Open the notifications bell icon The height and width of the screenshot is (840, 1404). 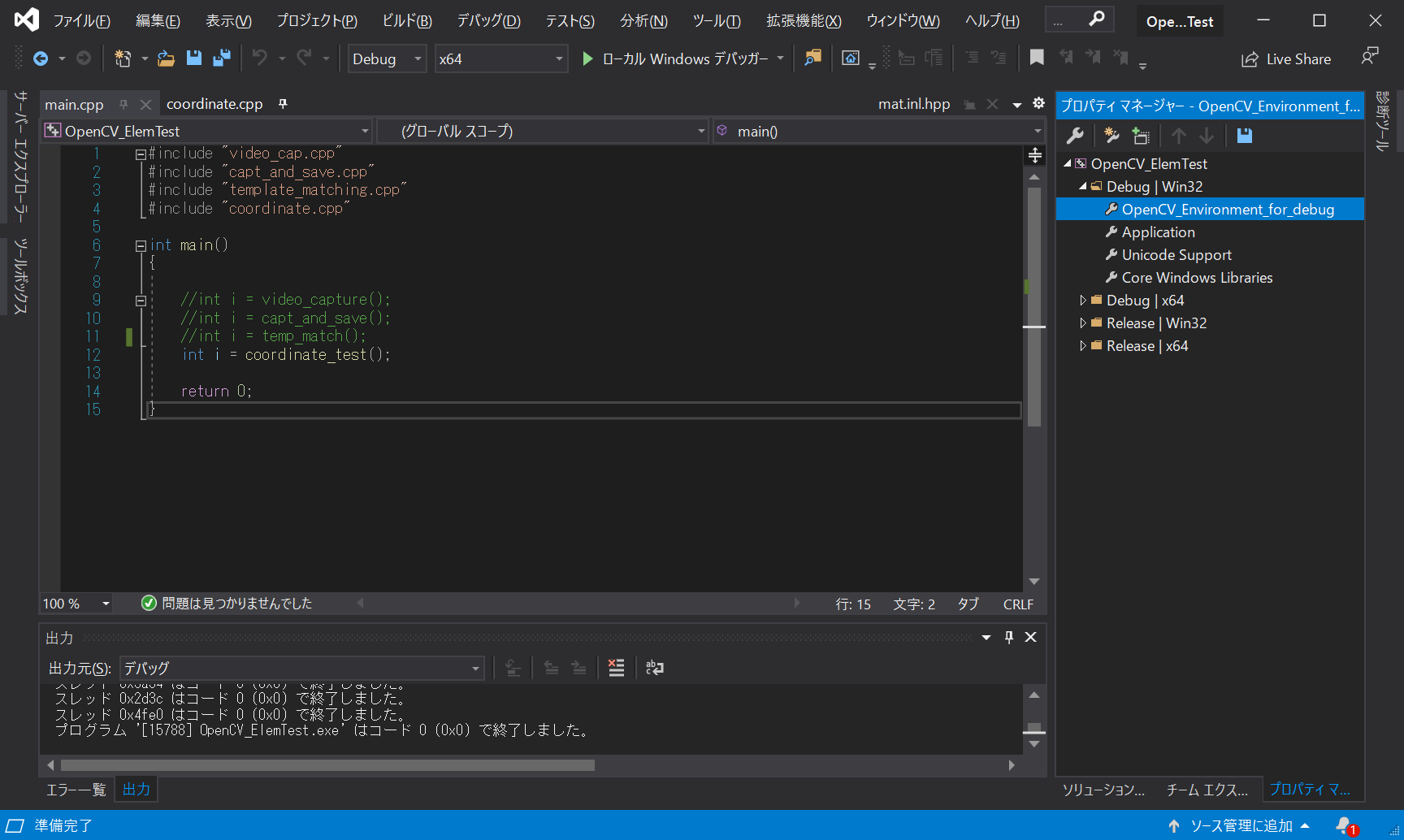click(1345, 825)
